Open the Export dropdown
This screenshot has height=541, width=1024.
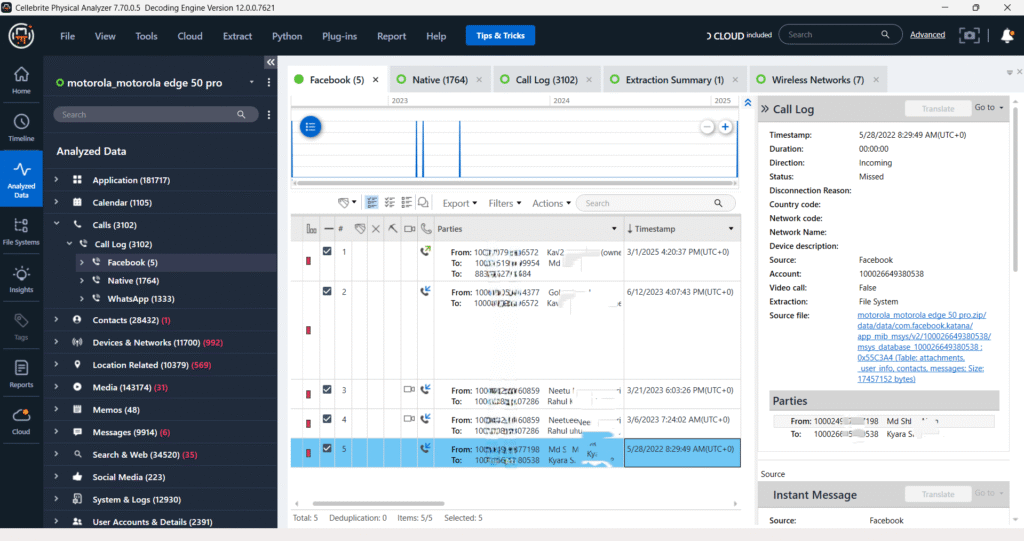460,203
